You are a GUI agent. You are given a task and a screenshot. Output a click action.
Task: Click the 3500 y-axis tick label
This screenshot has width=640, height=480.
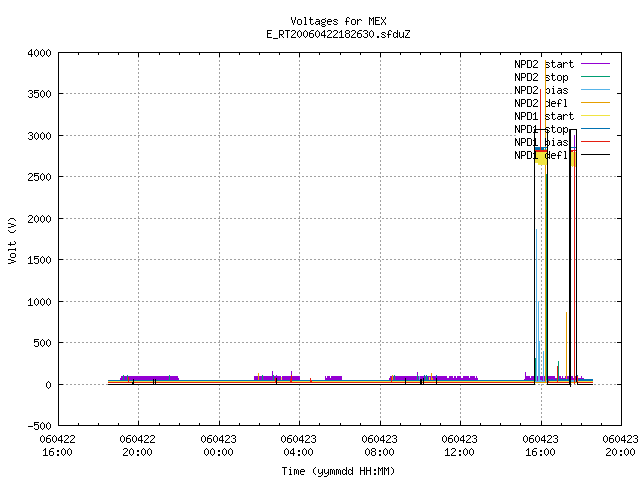40,94
